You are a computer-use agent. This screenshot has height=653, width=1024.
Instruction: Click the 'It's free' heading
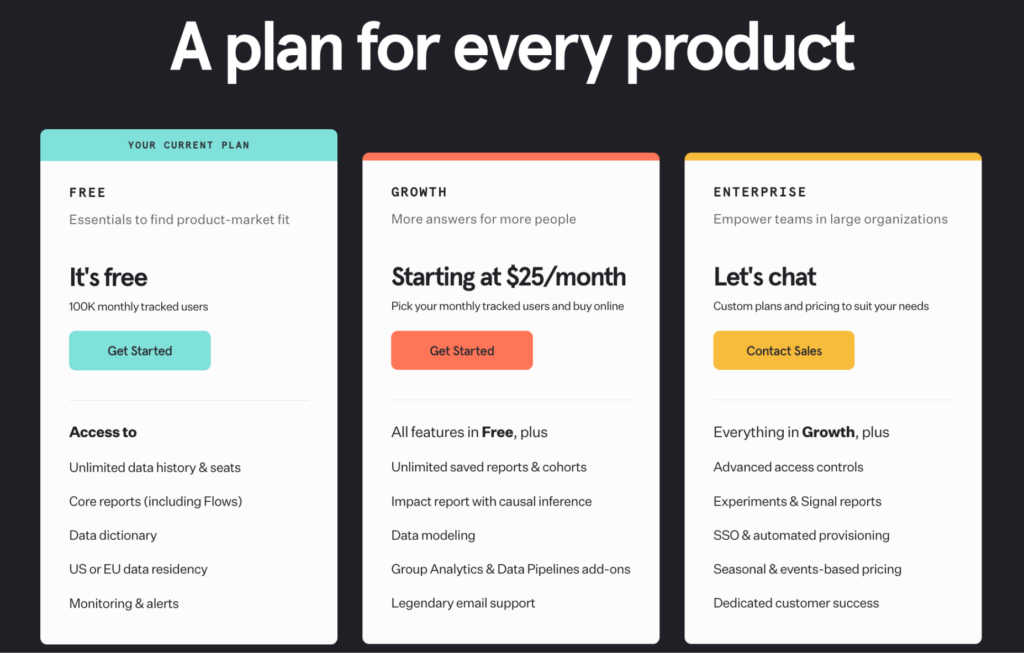[x=108, y=278]
